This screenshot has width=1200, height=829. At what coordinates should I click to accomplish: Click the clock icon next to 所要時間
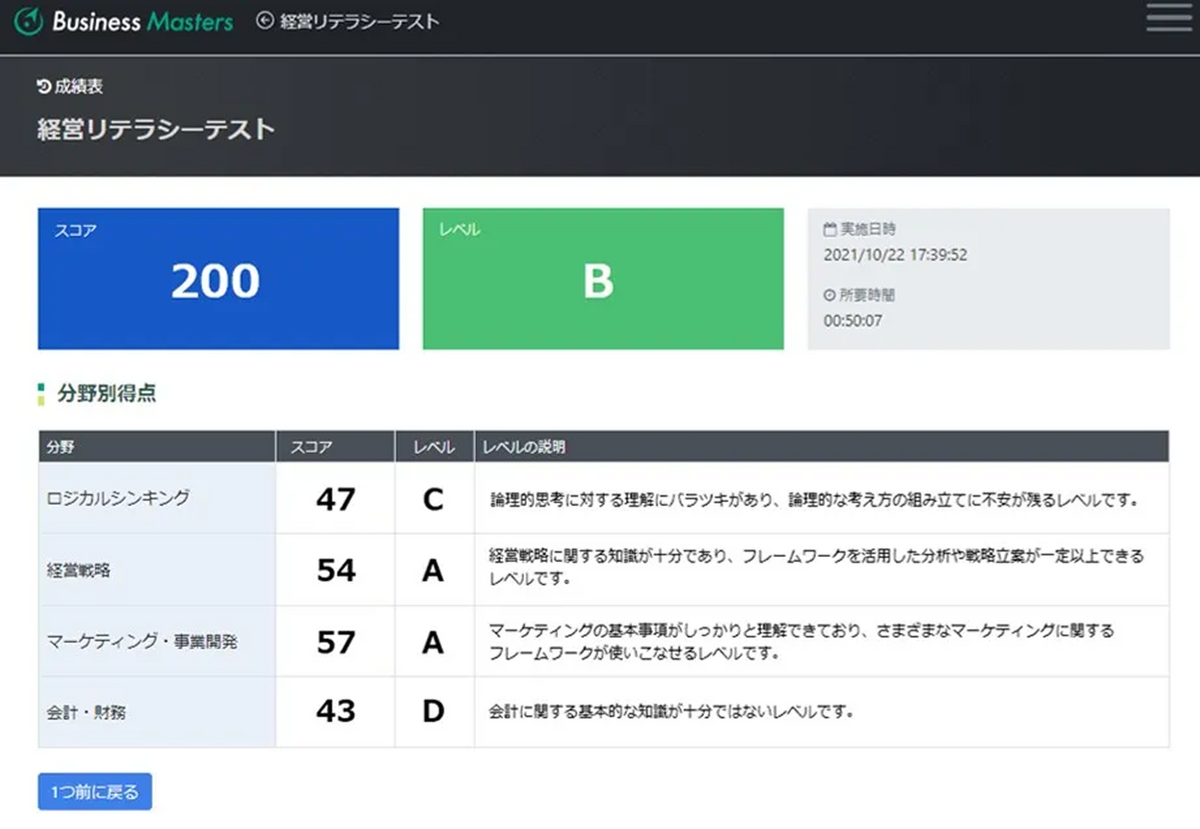[829, 295]
